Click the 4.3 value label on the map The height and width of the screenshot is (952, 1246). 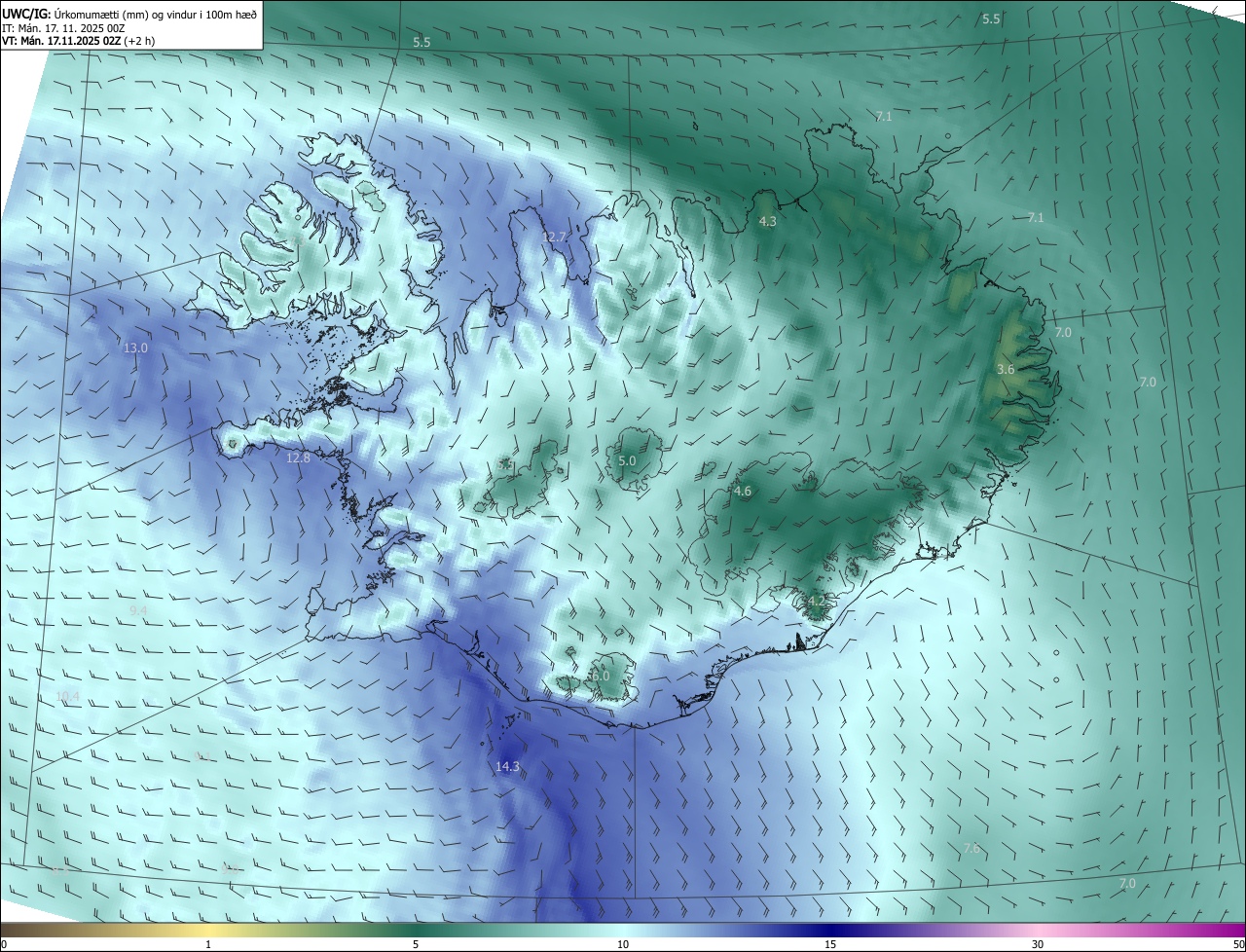(x=767, y=222)
